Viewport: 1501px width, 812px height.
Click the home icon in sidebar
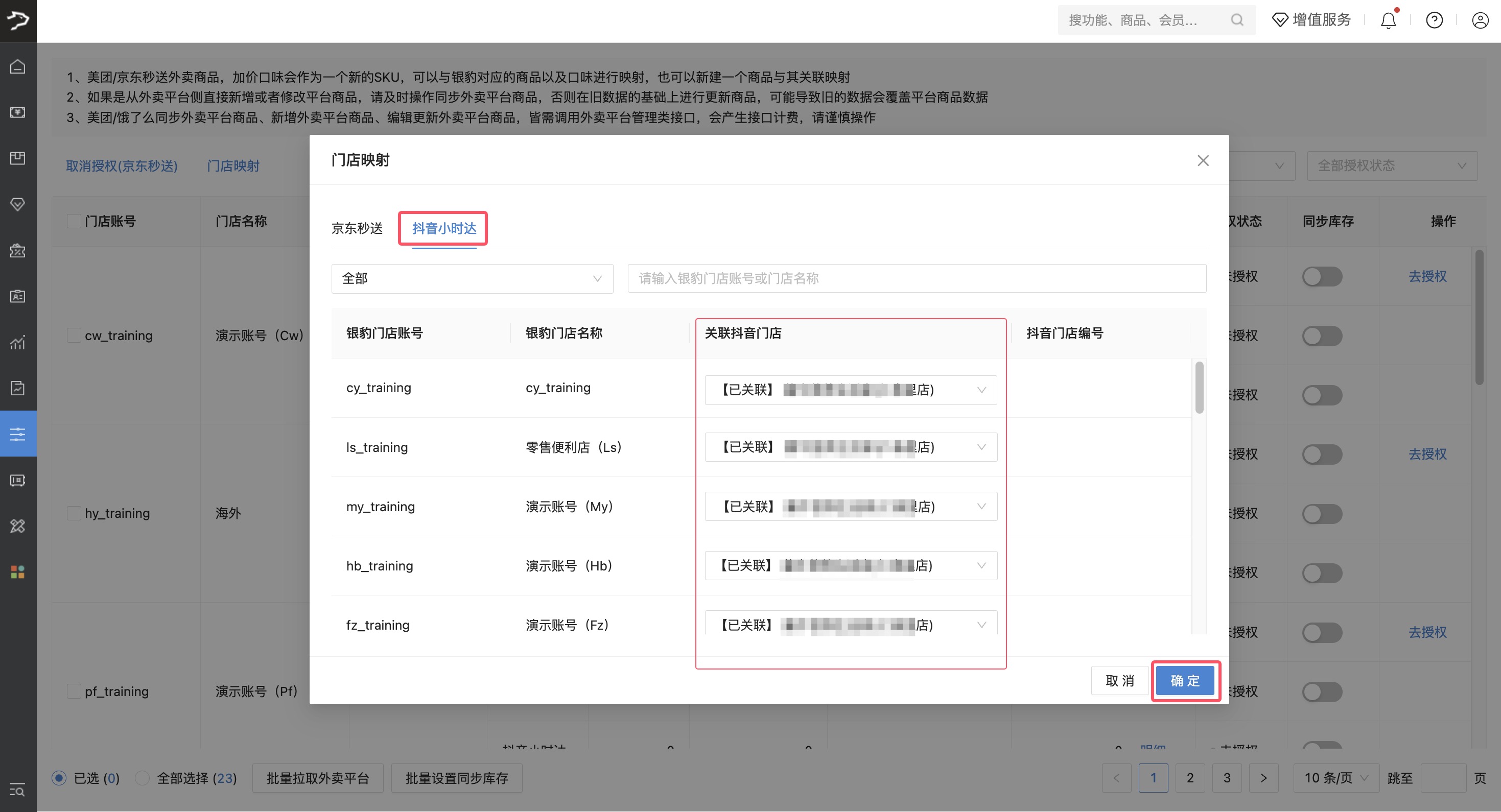click(x=17, y=66)
